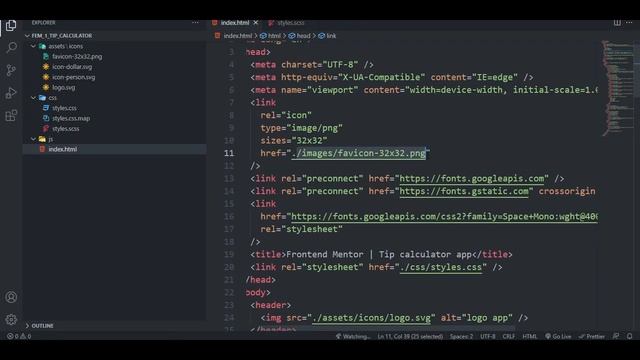Click line number 11 in gutter
The image size is (640, 360).
tap(229, 153)
